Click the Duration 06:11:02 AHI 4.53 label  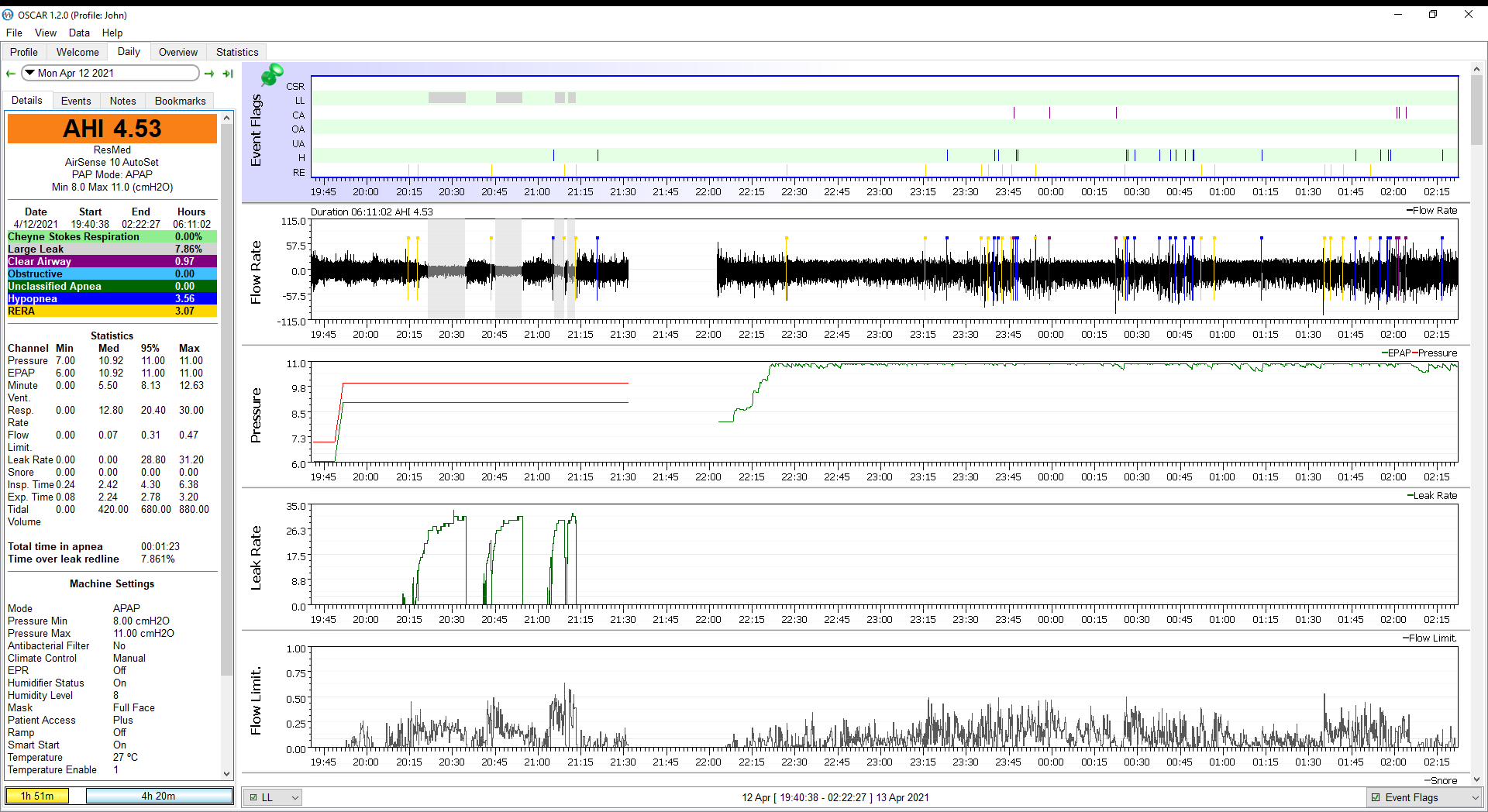click(x=371, y=212)
